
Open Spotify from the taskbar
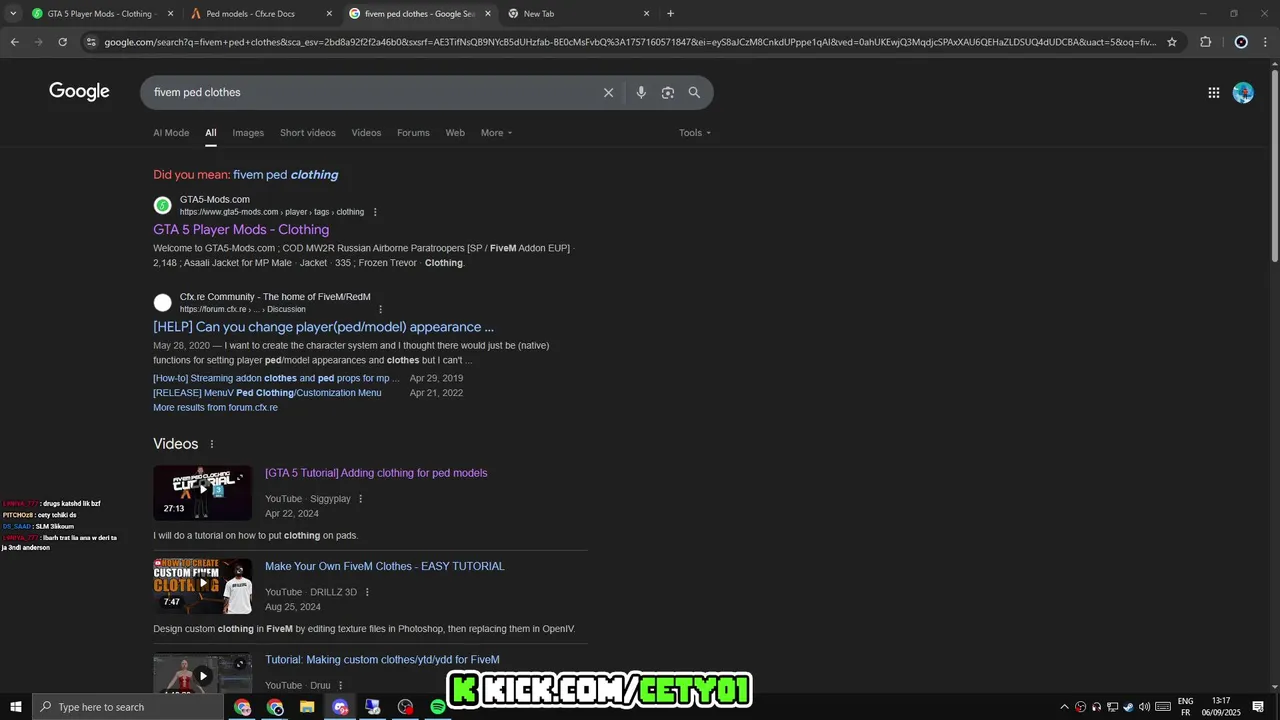point(437,707)
